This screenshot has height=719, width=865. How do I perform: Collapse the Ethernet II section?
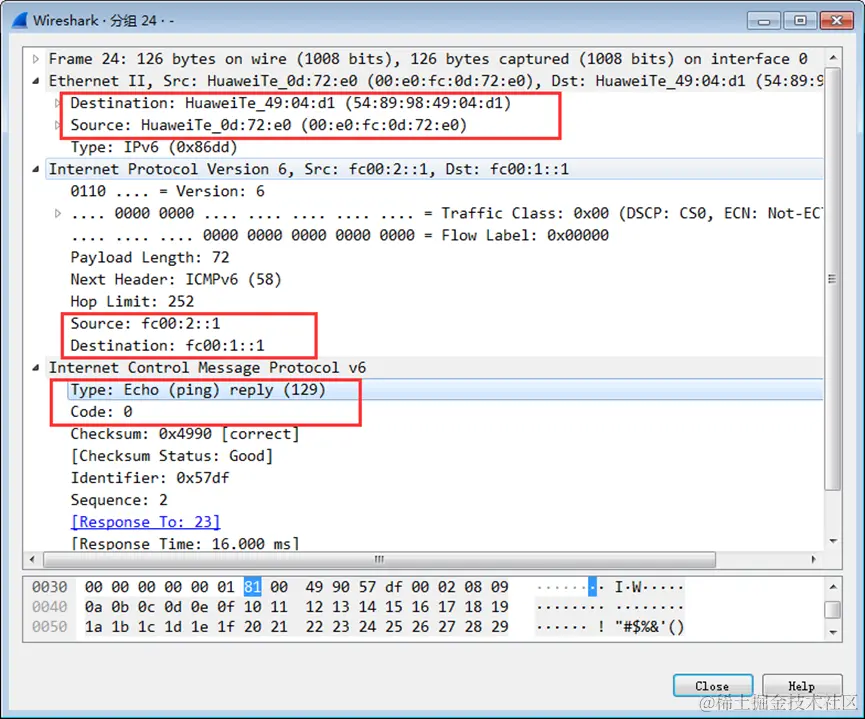[x=36, y=81]
